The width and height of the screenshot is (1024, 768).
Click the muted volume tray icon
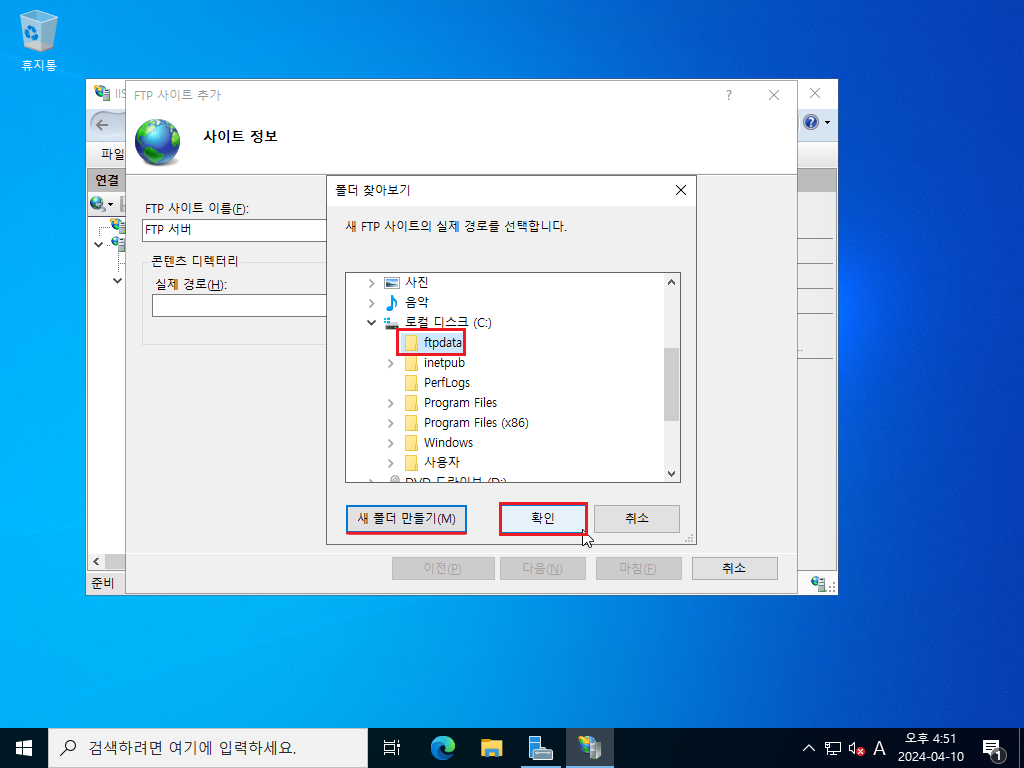[x=856, y=748]
